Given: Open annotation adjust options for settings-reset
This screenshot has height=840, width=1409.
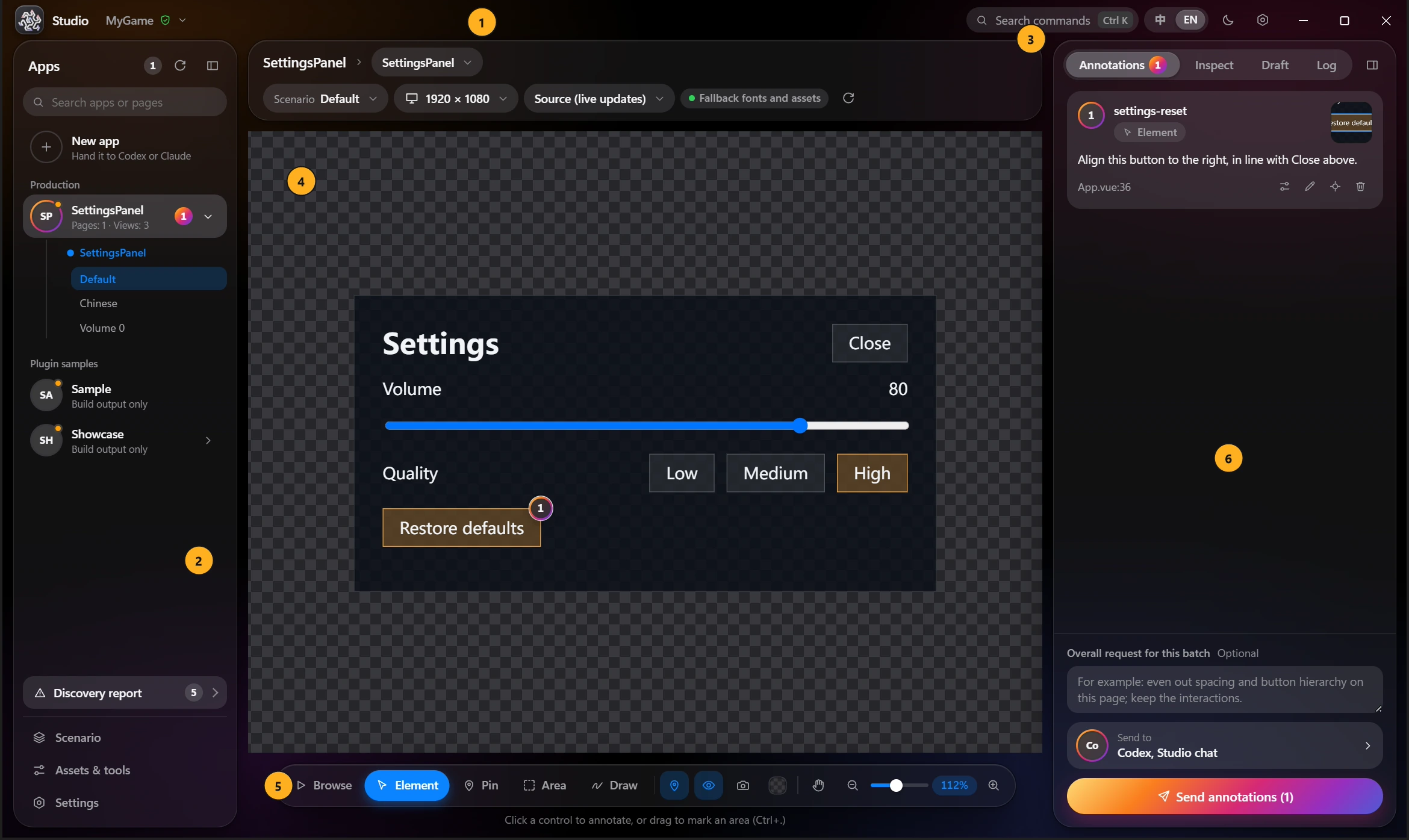Looking at the screenshot, I should point(1285,187).
